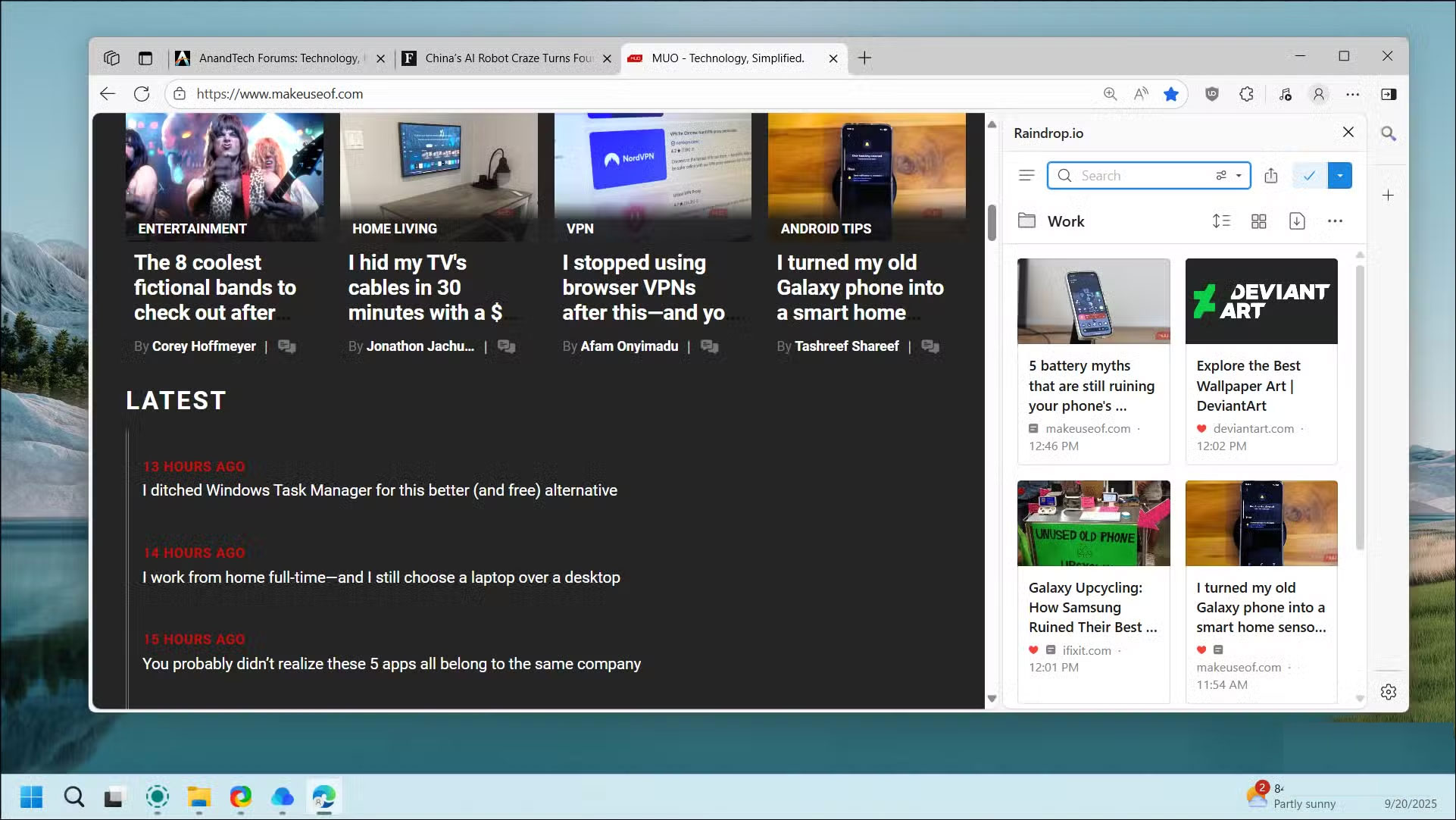Click the add bookmark plus icon on the sidebar

tap(1388, 195)
